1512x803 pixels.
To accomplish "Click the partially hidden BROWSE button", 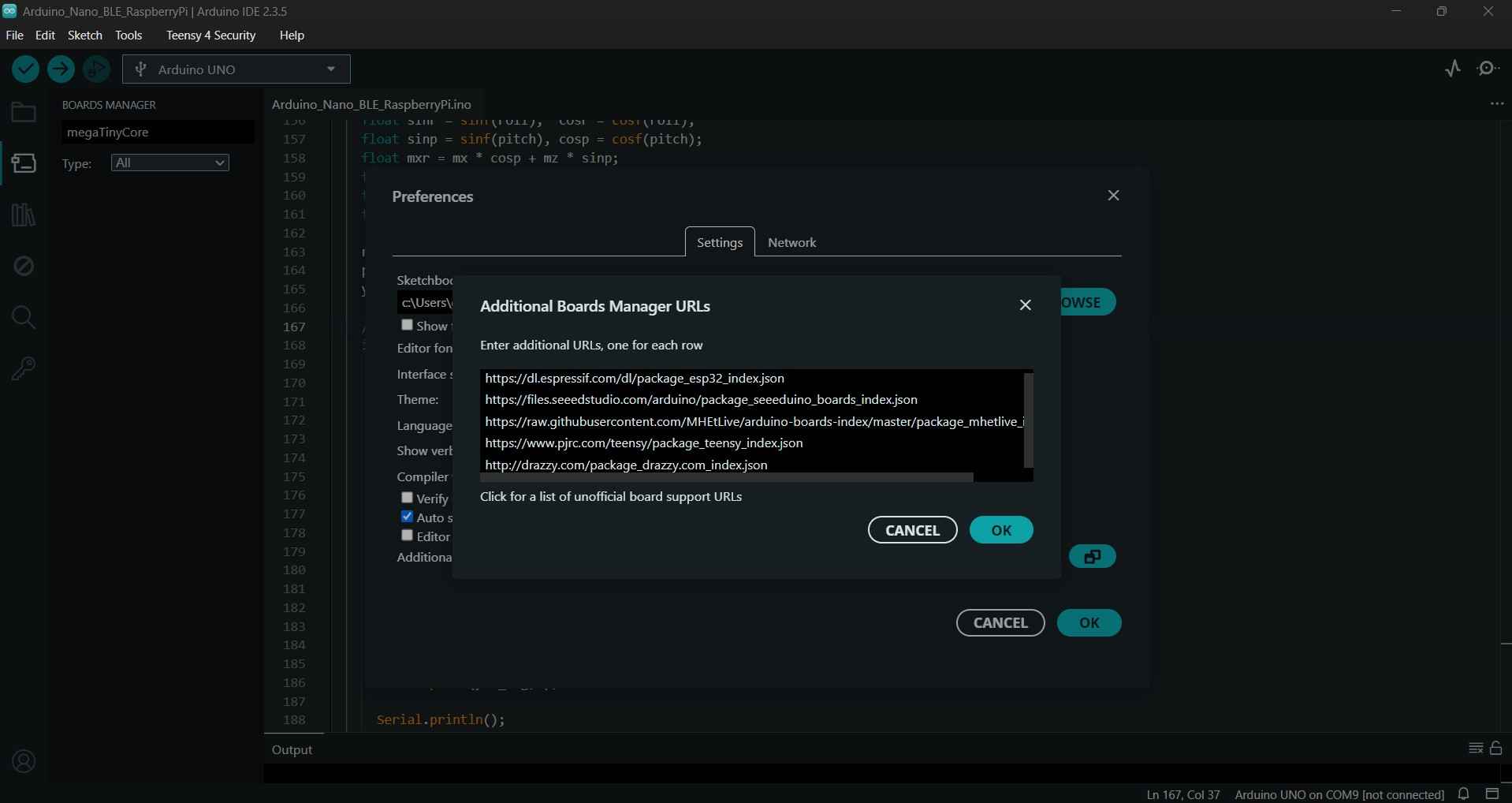I will tap(1088, 302).
